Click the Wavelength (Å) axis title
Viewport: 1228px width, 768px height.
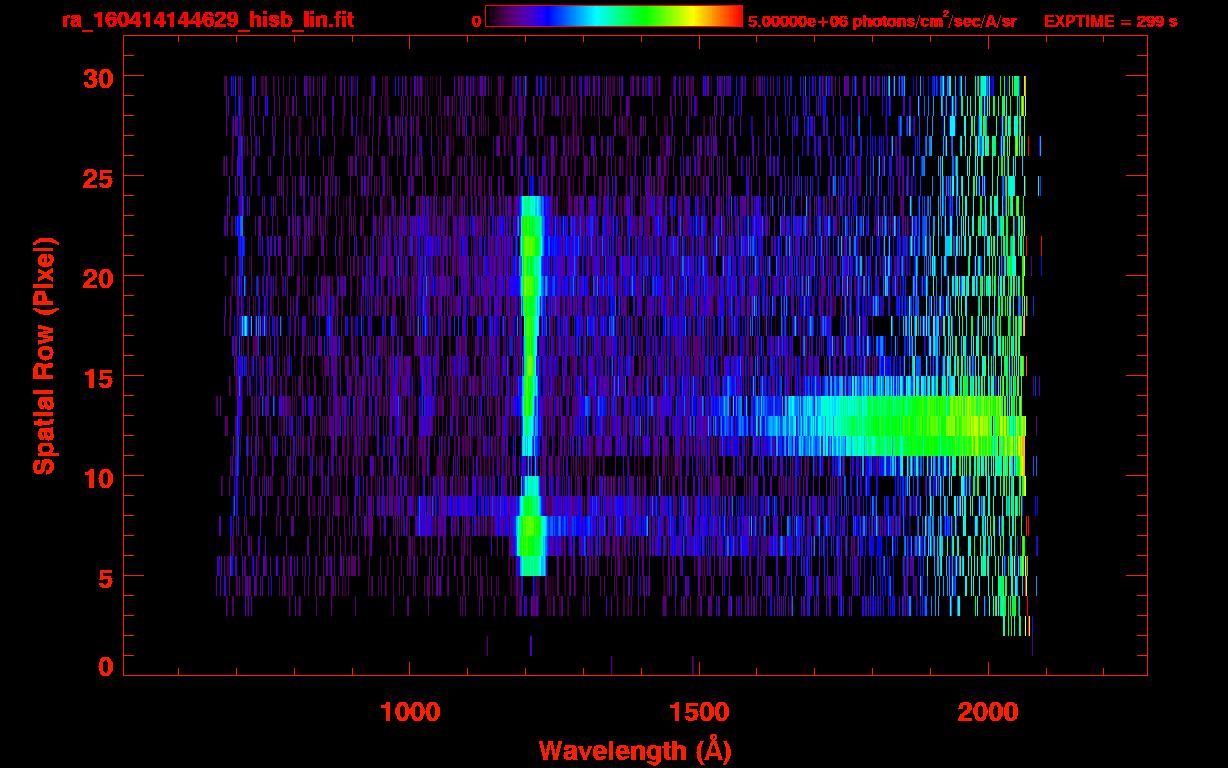pos(634,750)
